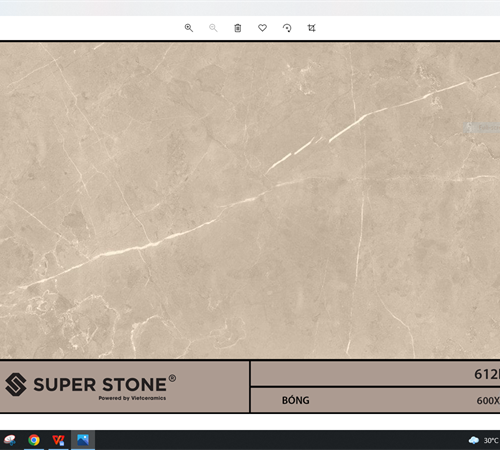500x450 pixels.
Task: Click the S-shaped Super Stone logo mark
Action: point(16,384)
